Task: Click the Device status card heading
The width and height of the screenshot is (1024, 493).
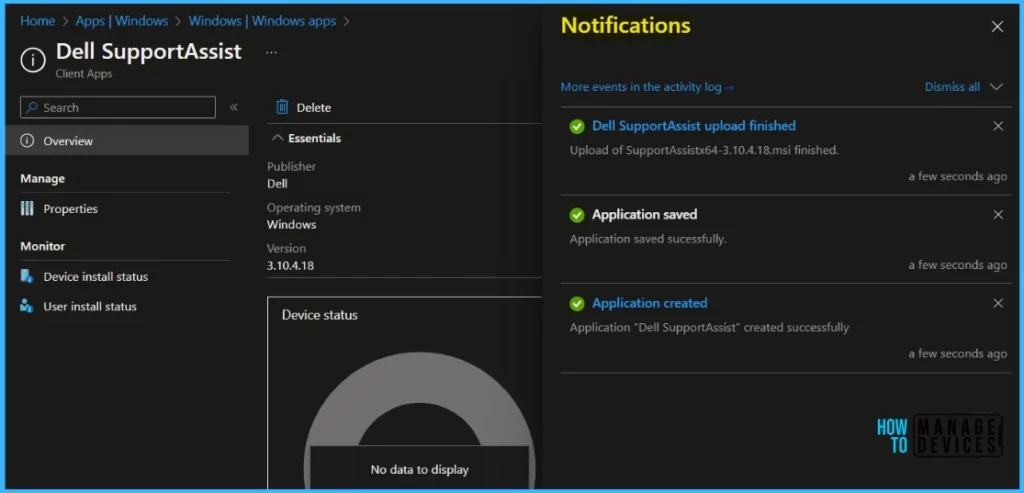Action: 320,315
